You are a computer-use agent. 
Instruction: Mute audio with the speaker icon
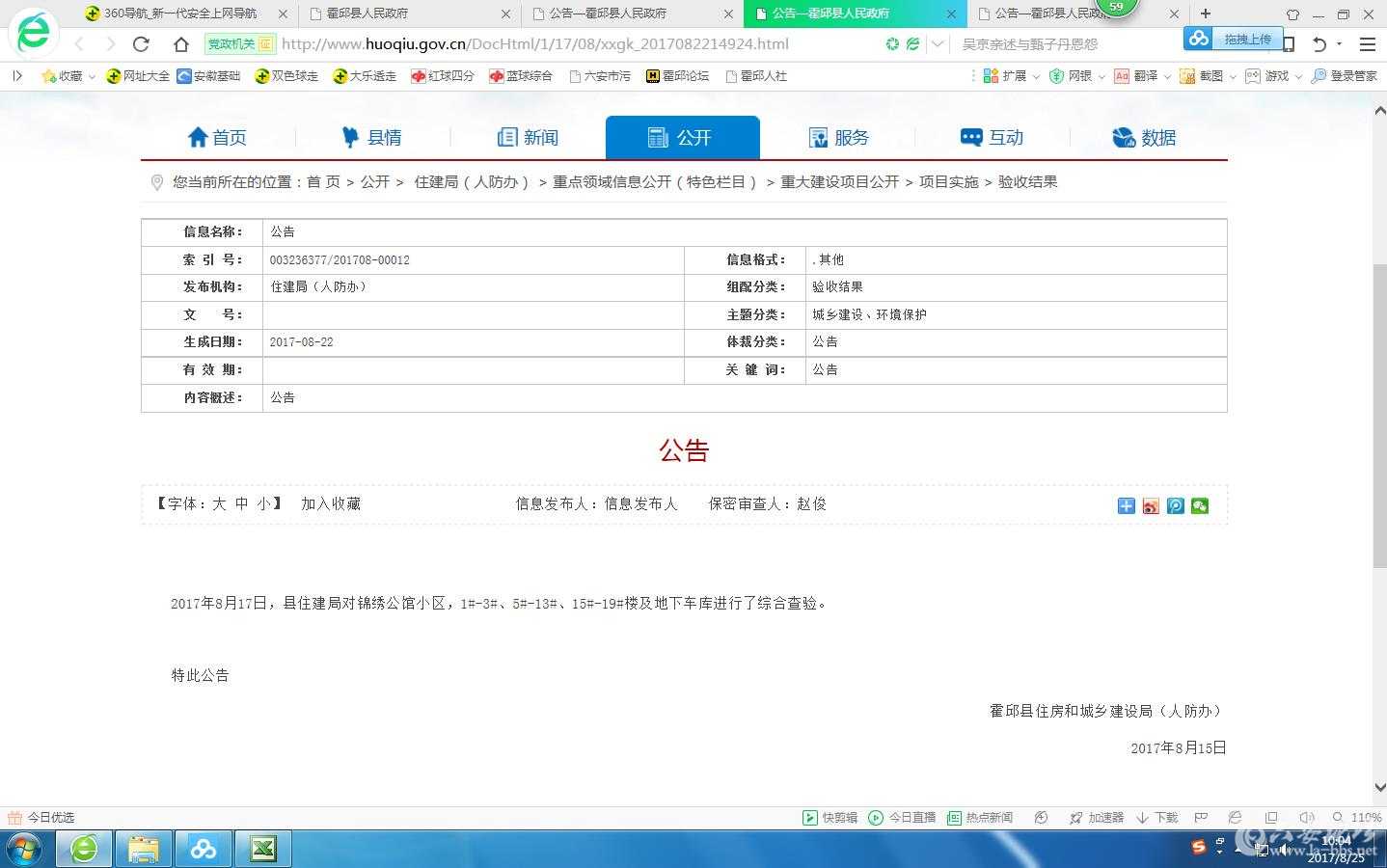[x=1307, y=817]
